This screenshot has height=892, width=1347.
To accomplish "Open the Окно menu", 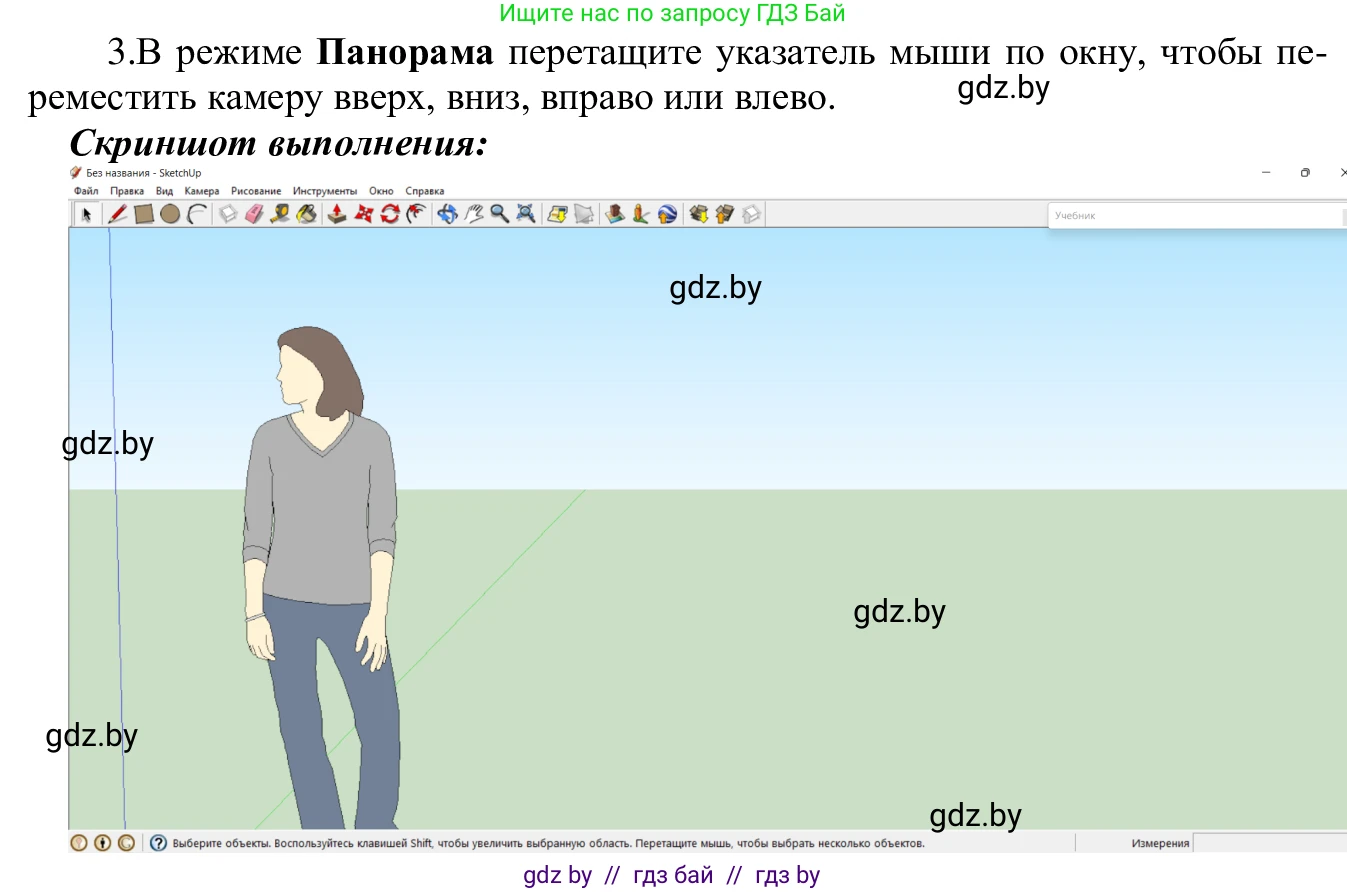I will coord(381,190).
